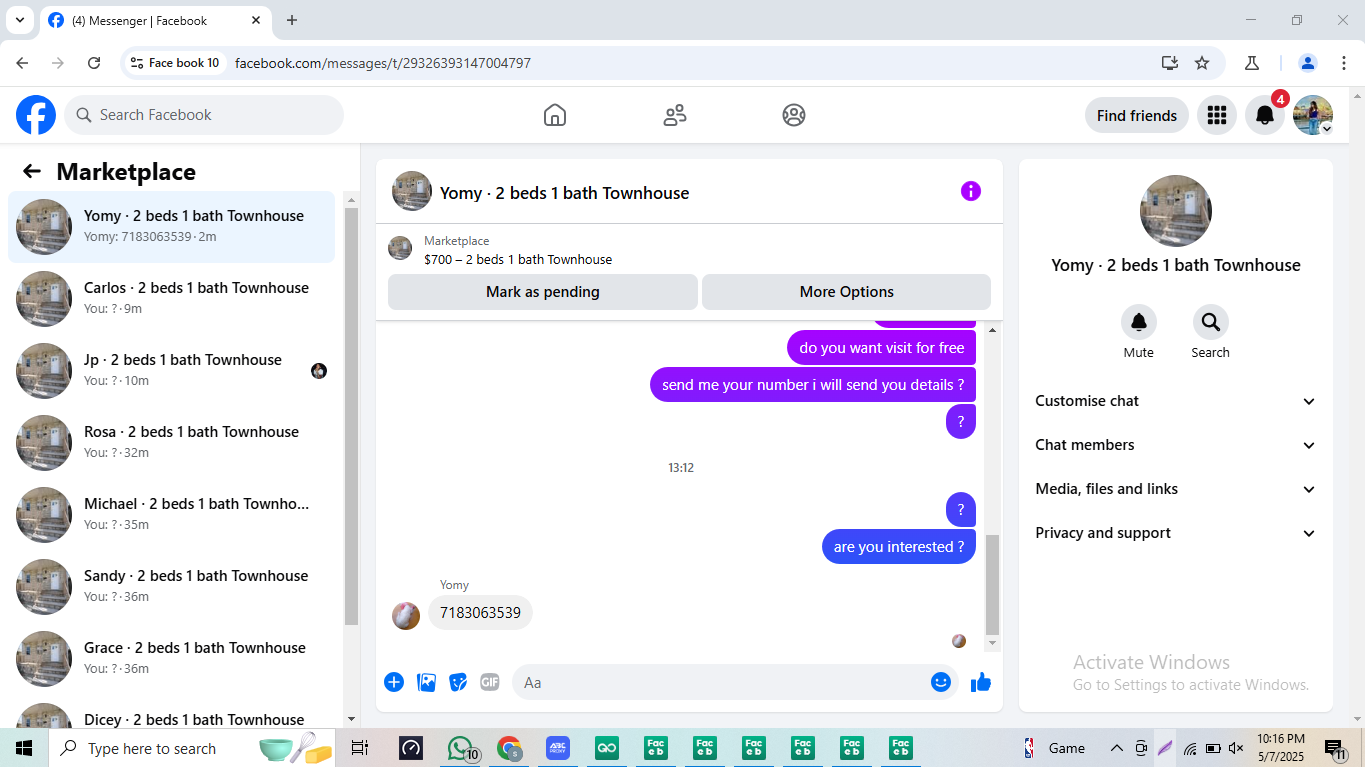Open Chrome Labs flask icon

[1252, 63]
